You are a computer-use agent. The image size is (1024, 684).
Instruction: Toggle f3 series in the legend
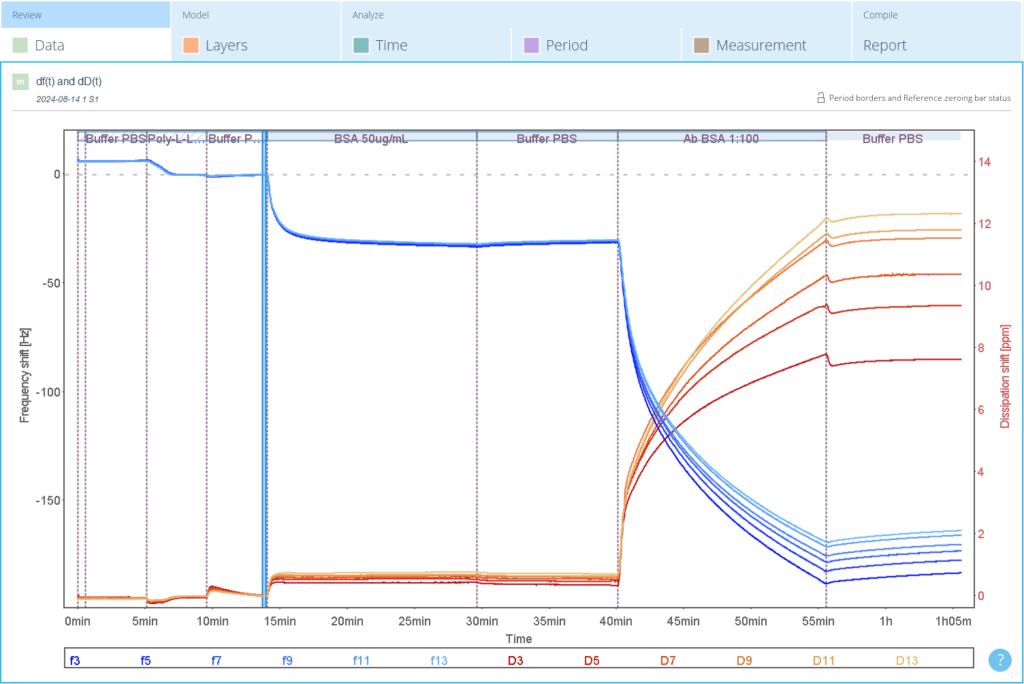coord(75,660)
